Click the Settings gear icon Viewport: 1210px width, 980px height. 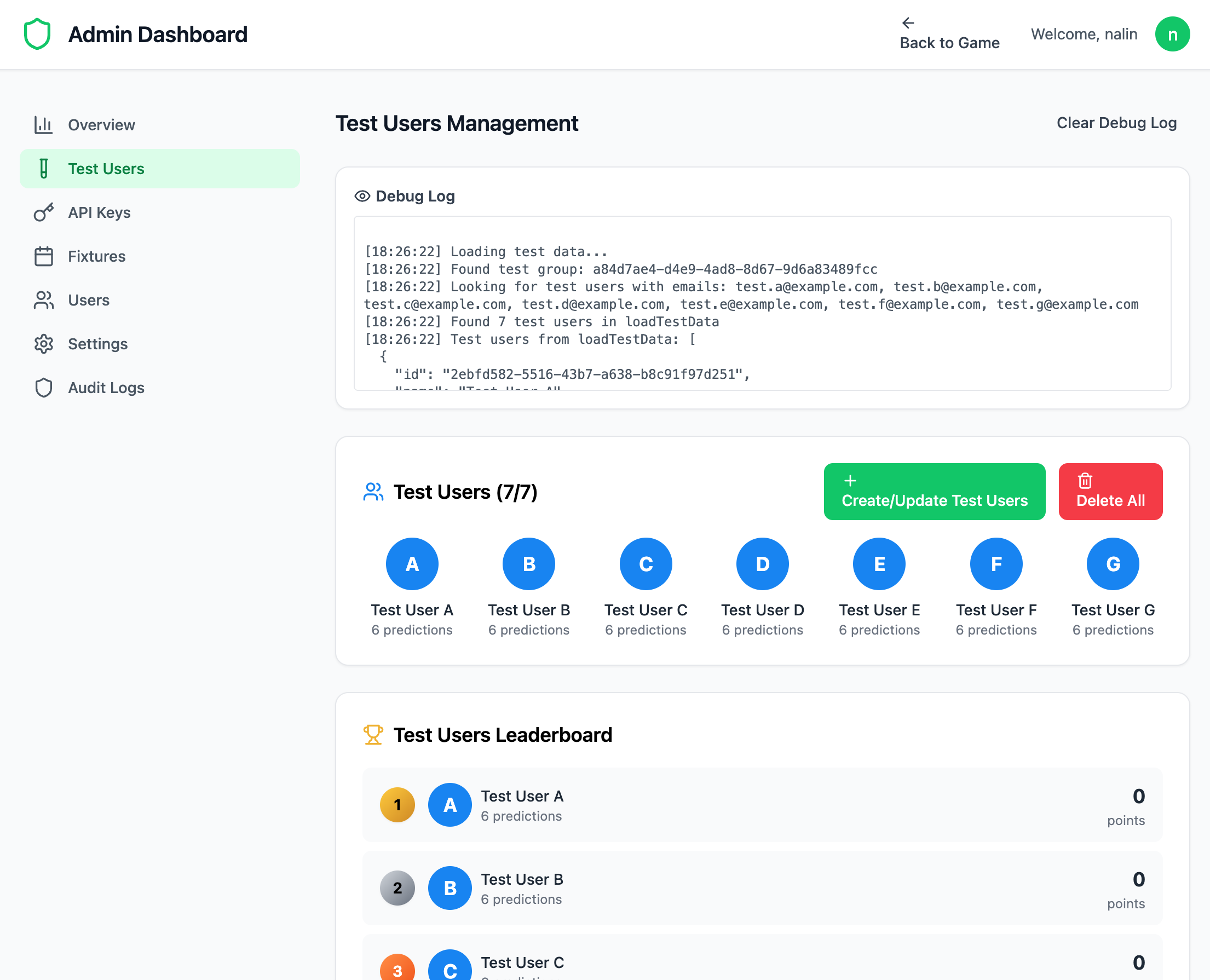43,344
